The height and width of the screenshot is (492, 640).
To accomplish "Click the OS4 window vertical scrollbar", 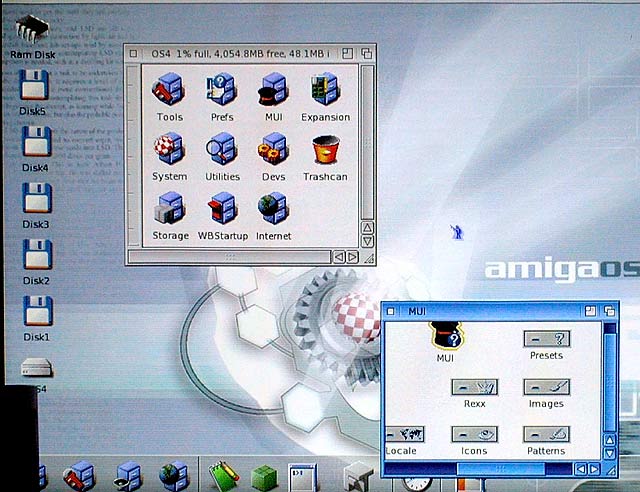I will click(367, 142).
